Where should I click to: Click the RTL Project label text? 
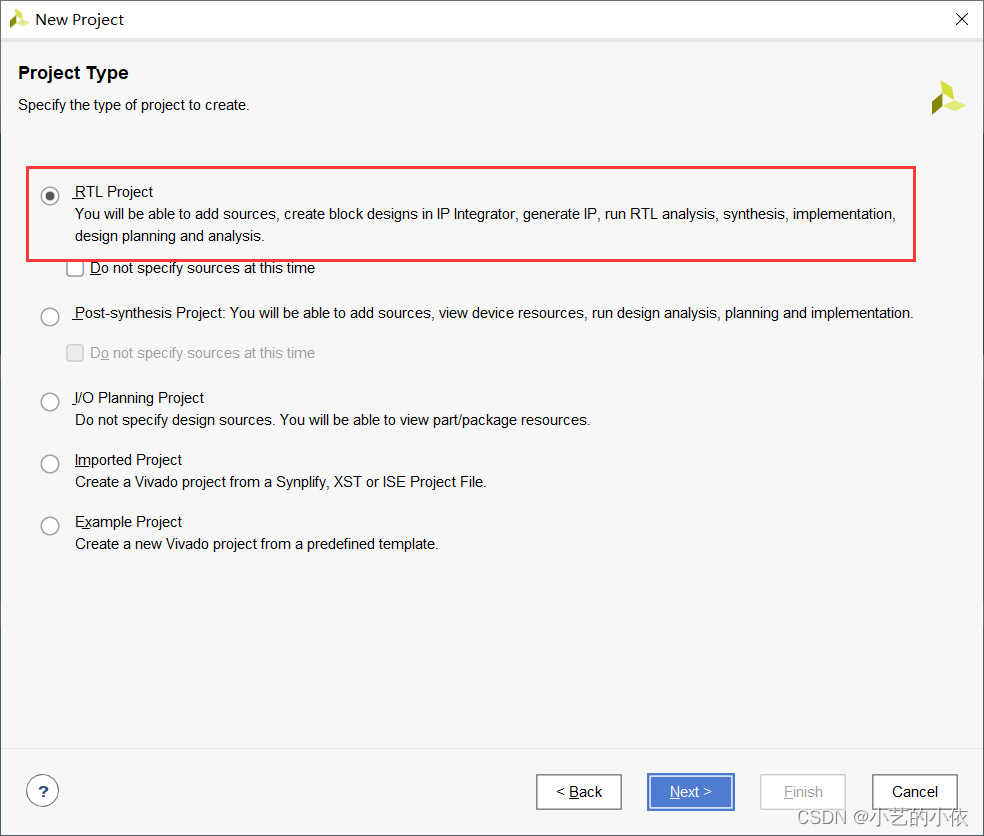point(114,192)
